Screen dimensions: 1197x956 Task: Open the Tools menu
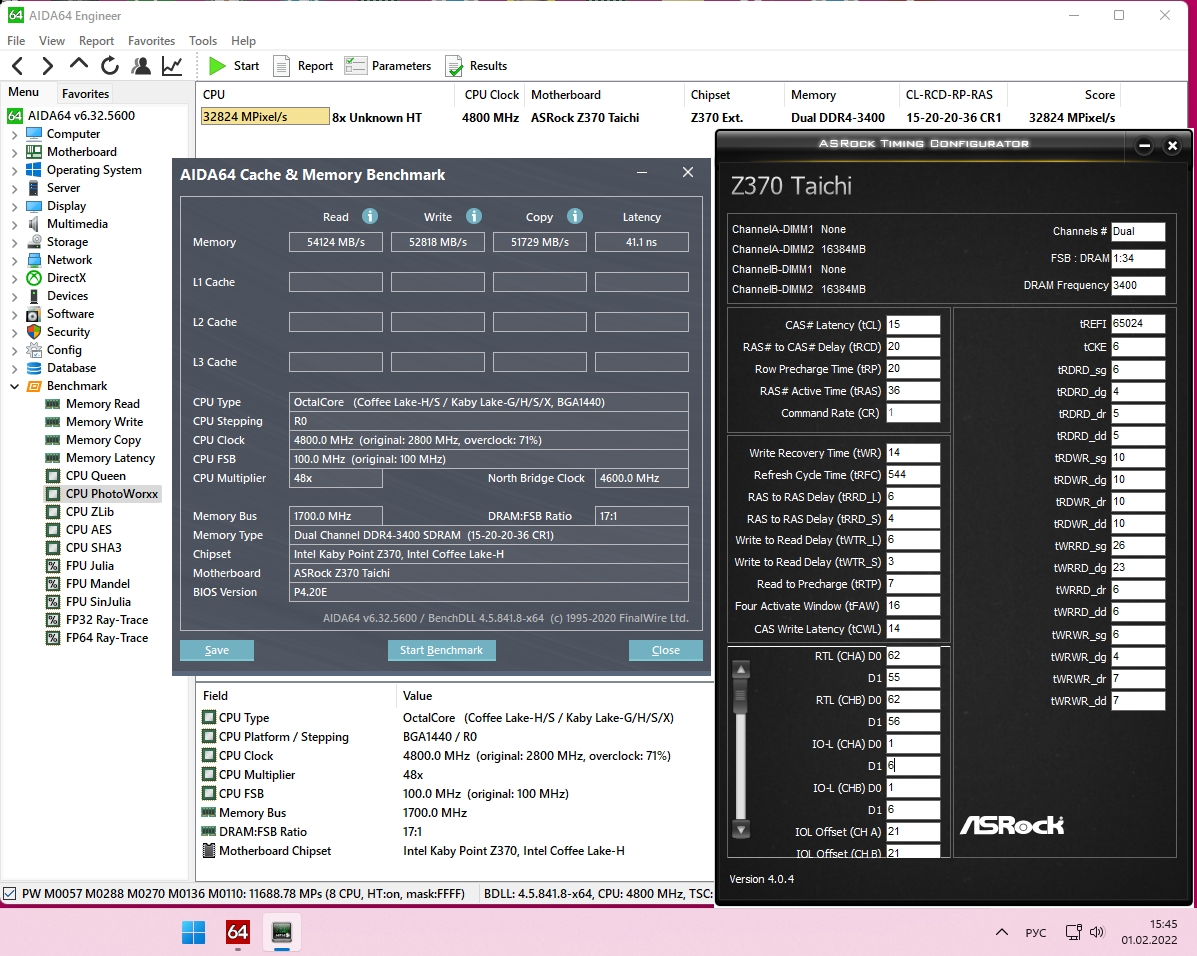(203, 40)
